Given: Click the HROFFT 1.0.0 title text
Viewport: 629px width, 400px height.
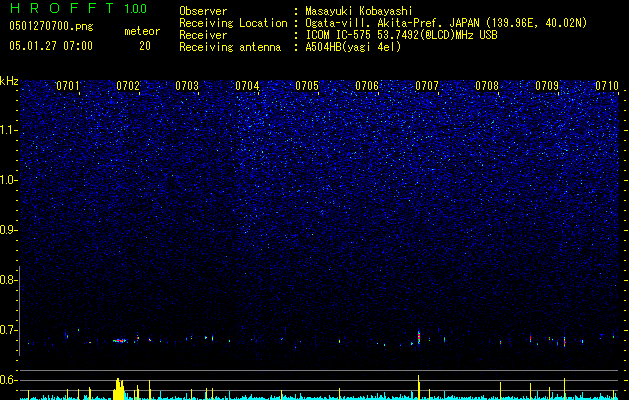Looking at the screenshot, I should [x=78, y=8].
